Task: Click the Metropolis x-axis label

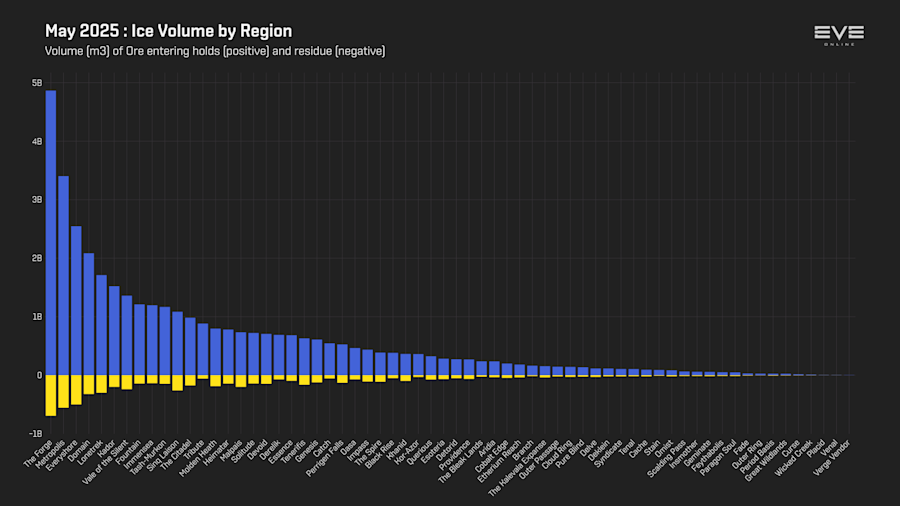Action: tap(50, 455)
